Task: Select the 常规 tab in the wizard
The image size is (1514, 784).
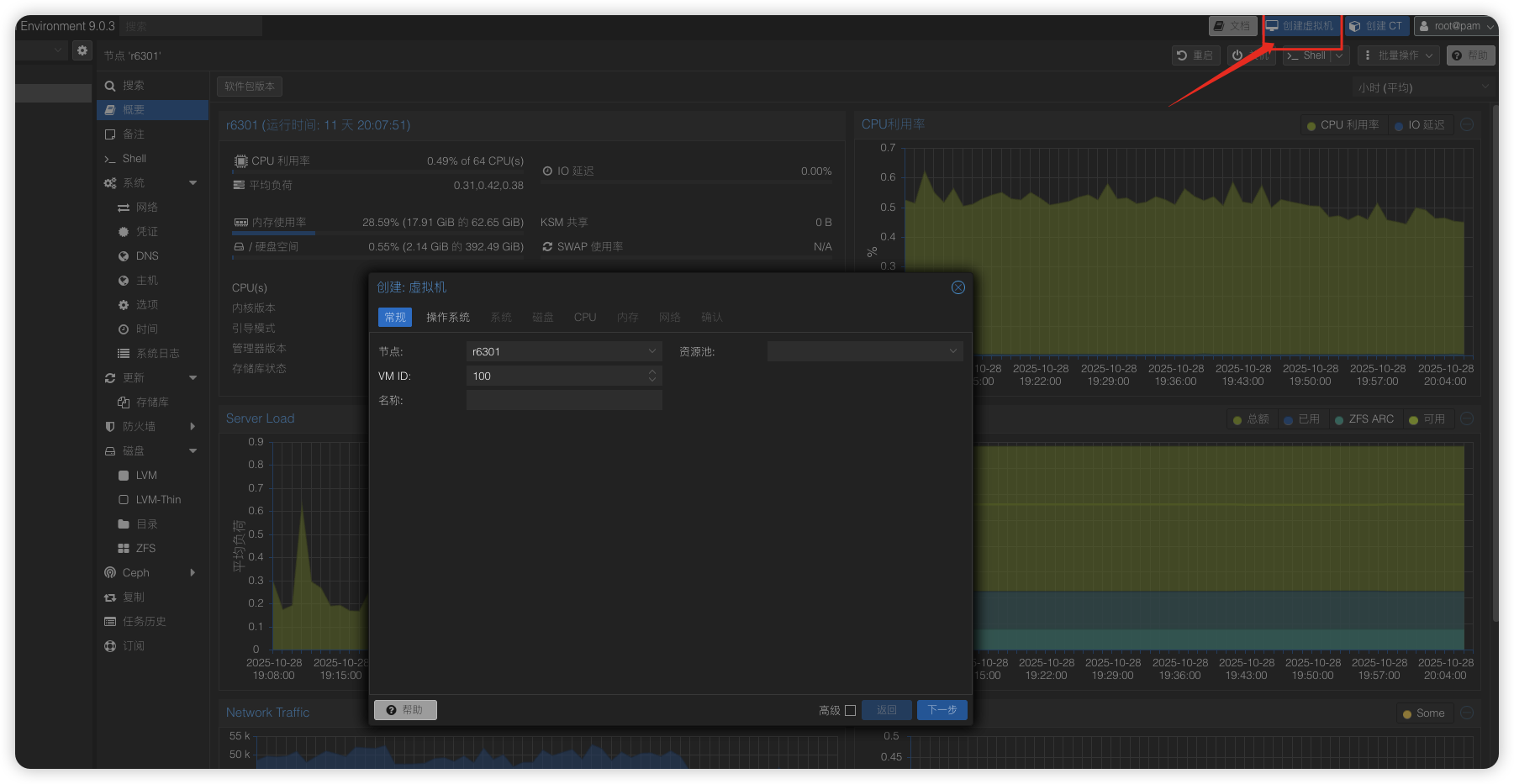Action: 395,318
